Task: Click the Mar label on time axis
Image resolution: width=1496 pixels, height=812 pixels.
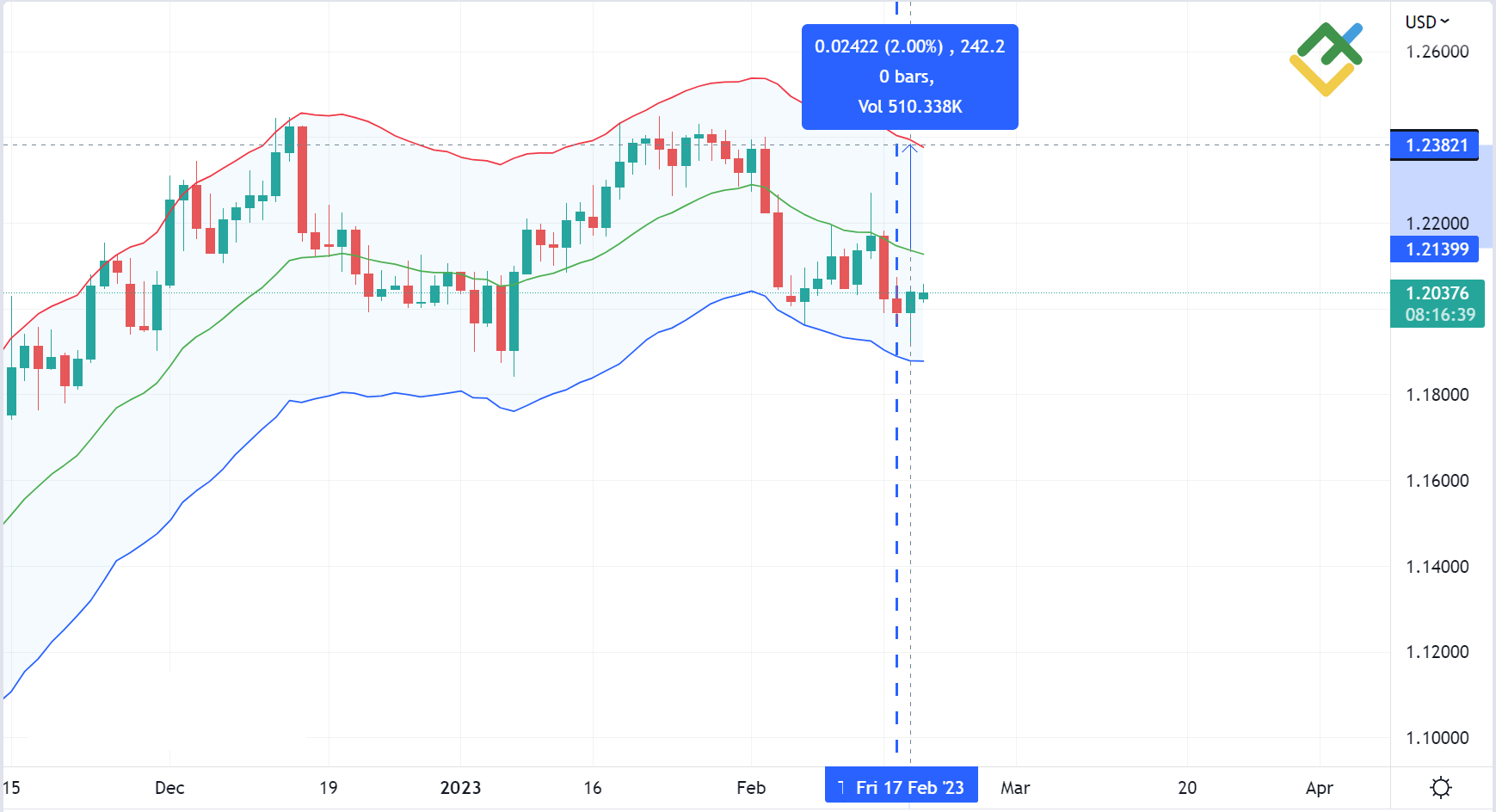Action: (1015, 787)
